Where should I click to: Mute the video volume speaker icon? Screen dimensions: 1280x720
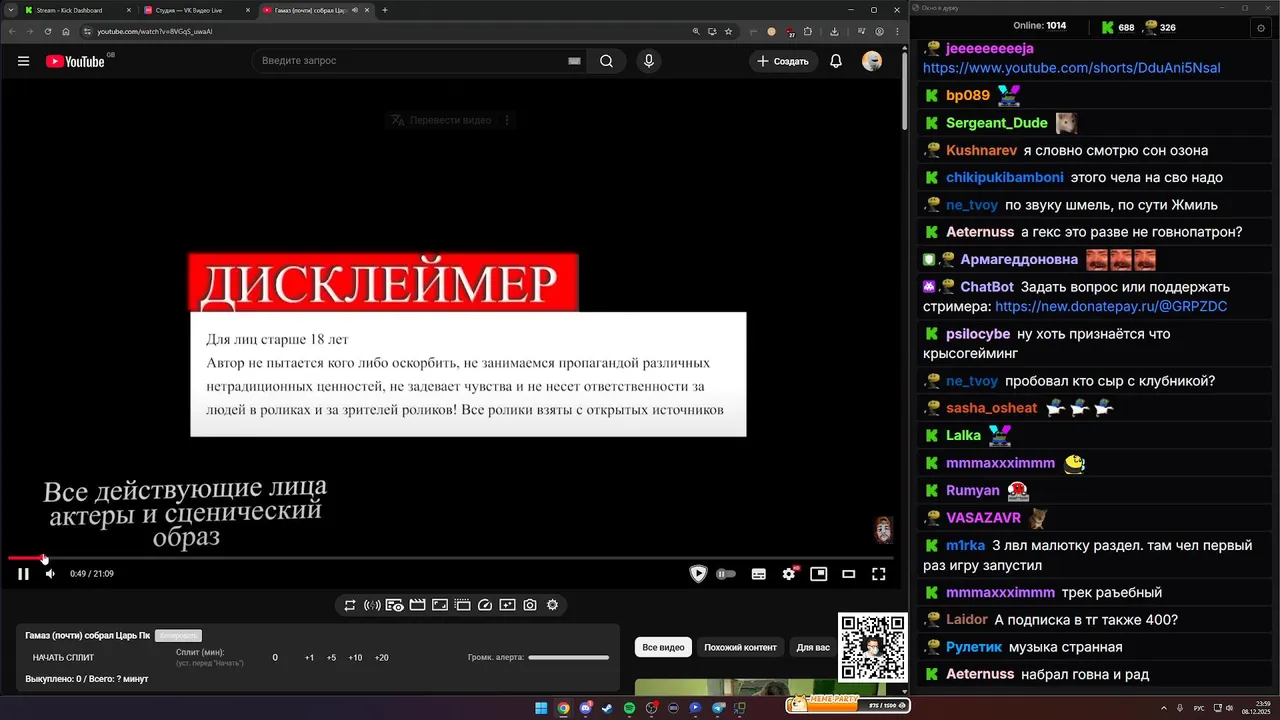point(50,574)
